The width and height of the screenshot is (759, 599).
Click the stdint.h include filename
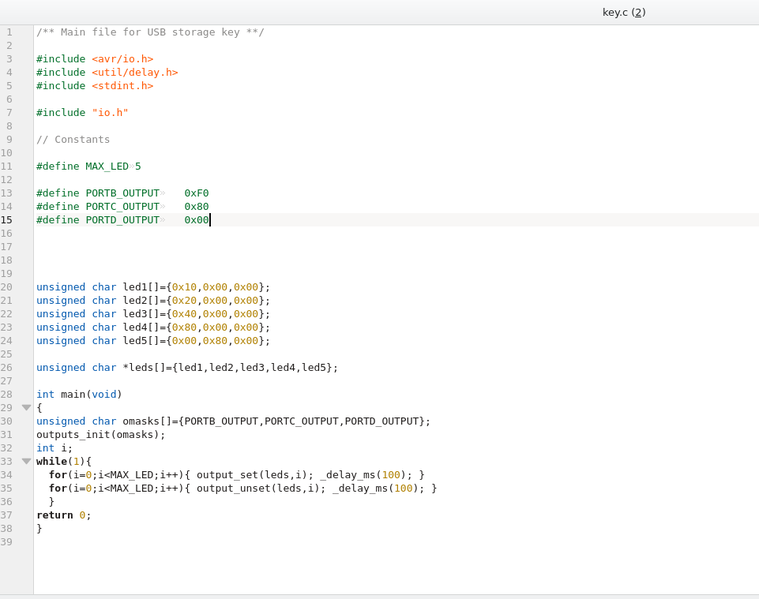click(x=122, y=86)
